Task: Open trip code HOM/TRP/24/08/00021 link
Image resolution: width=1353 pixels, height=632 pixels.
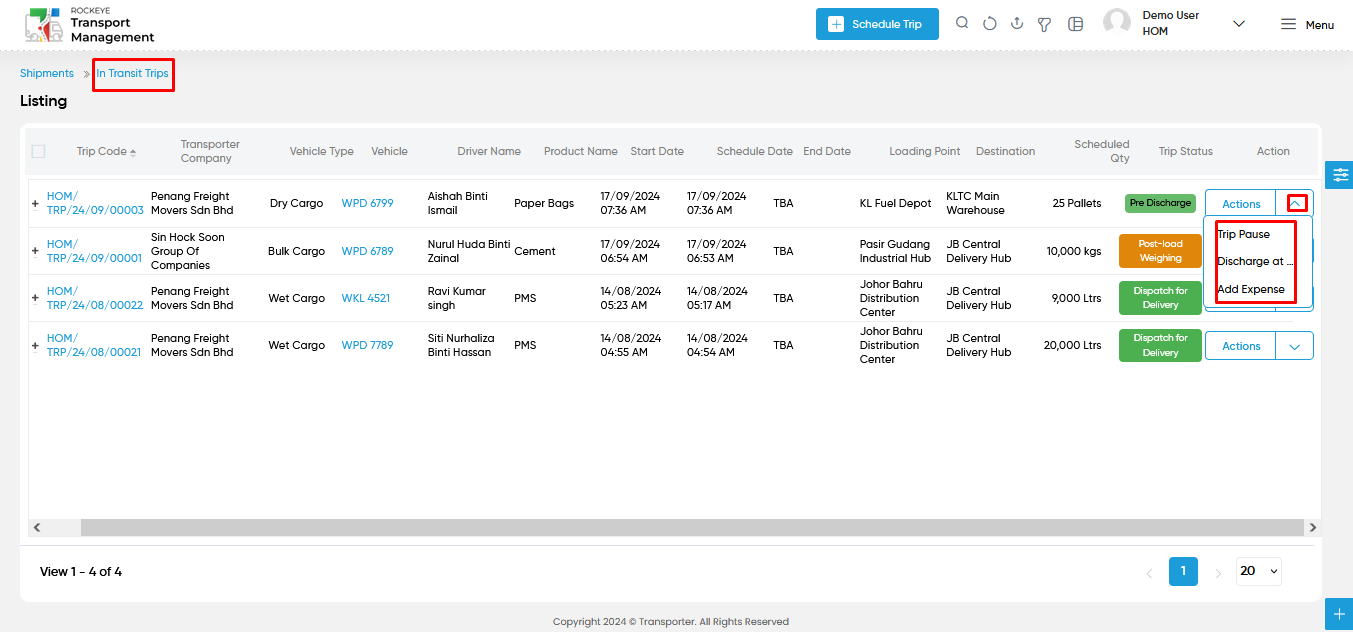Action: click(94, 345)
